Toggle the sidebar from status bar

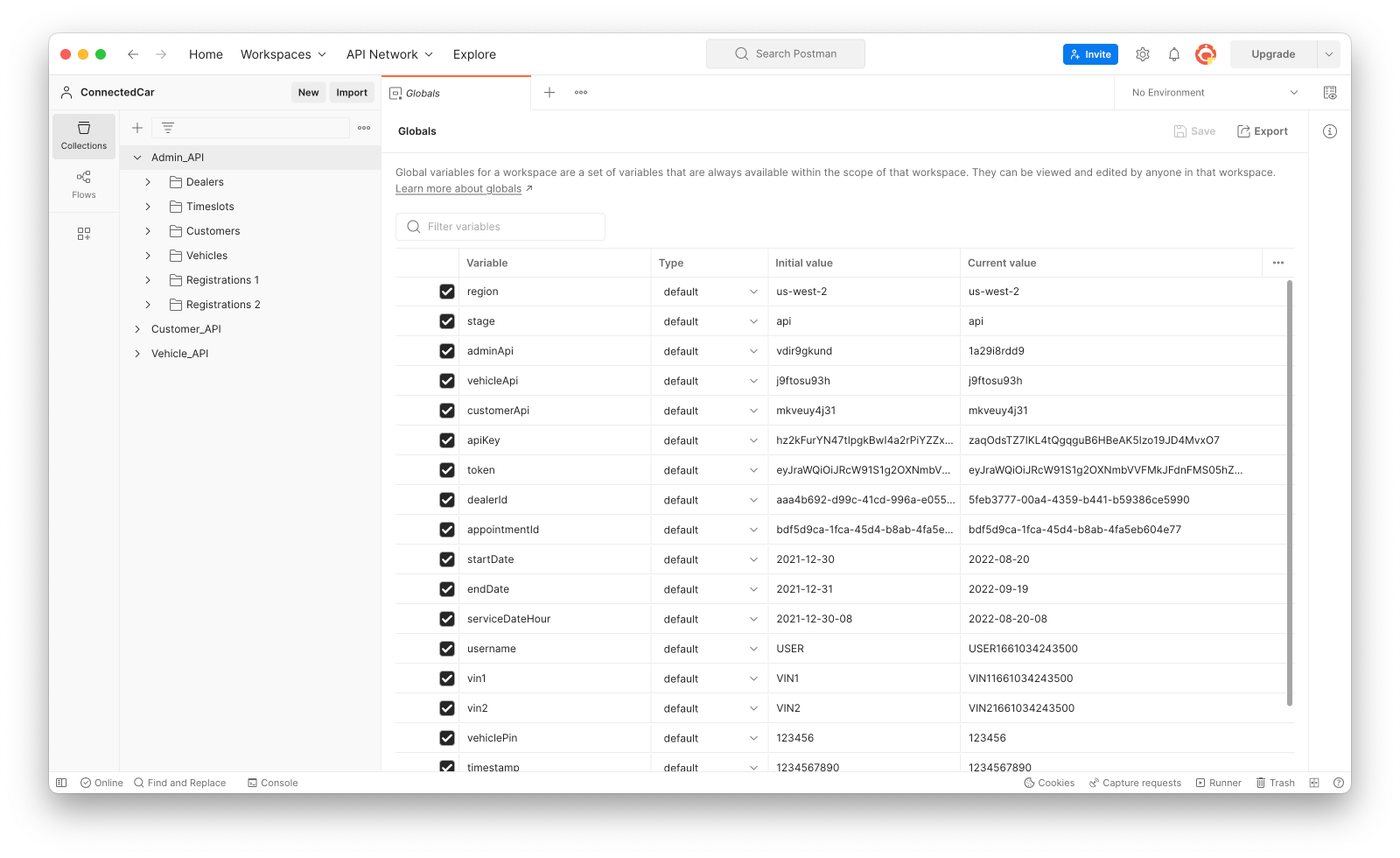point(61,783)
